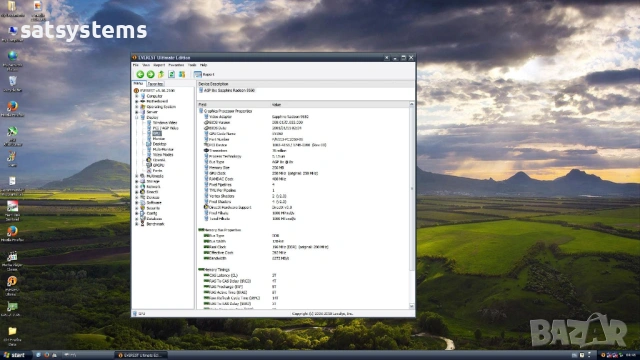
Task: Select the CAS Latency (CL) row
Action: tap(302, 276)
